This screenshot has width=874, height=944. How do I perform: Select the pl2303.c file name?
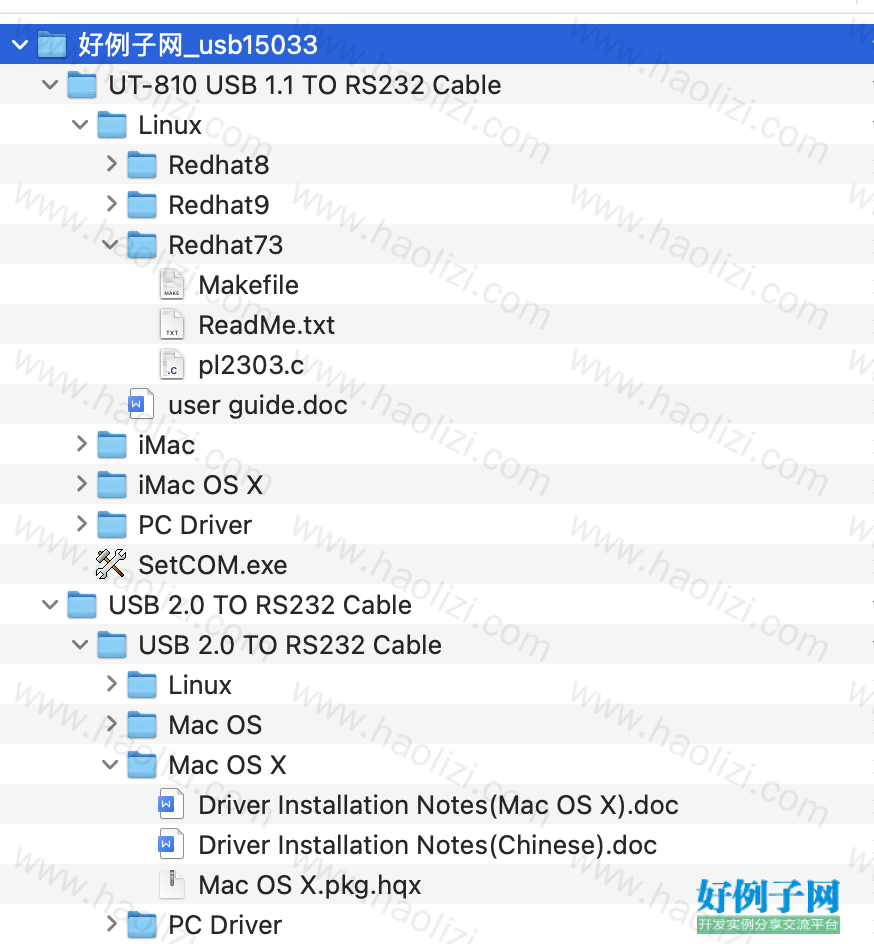point(252,365)
